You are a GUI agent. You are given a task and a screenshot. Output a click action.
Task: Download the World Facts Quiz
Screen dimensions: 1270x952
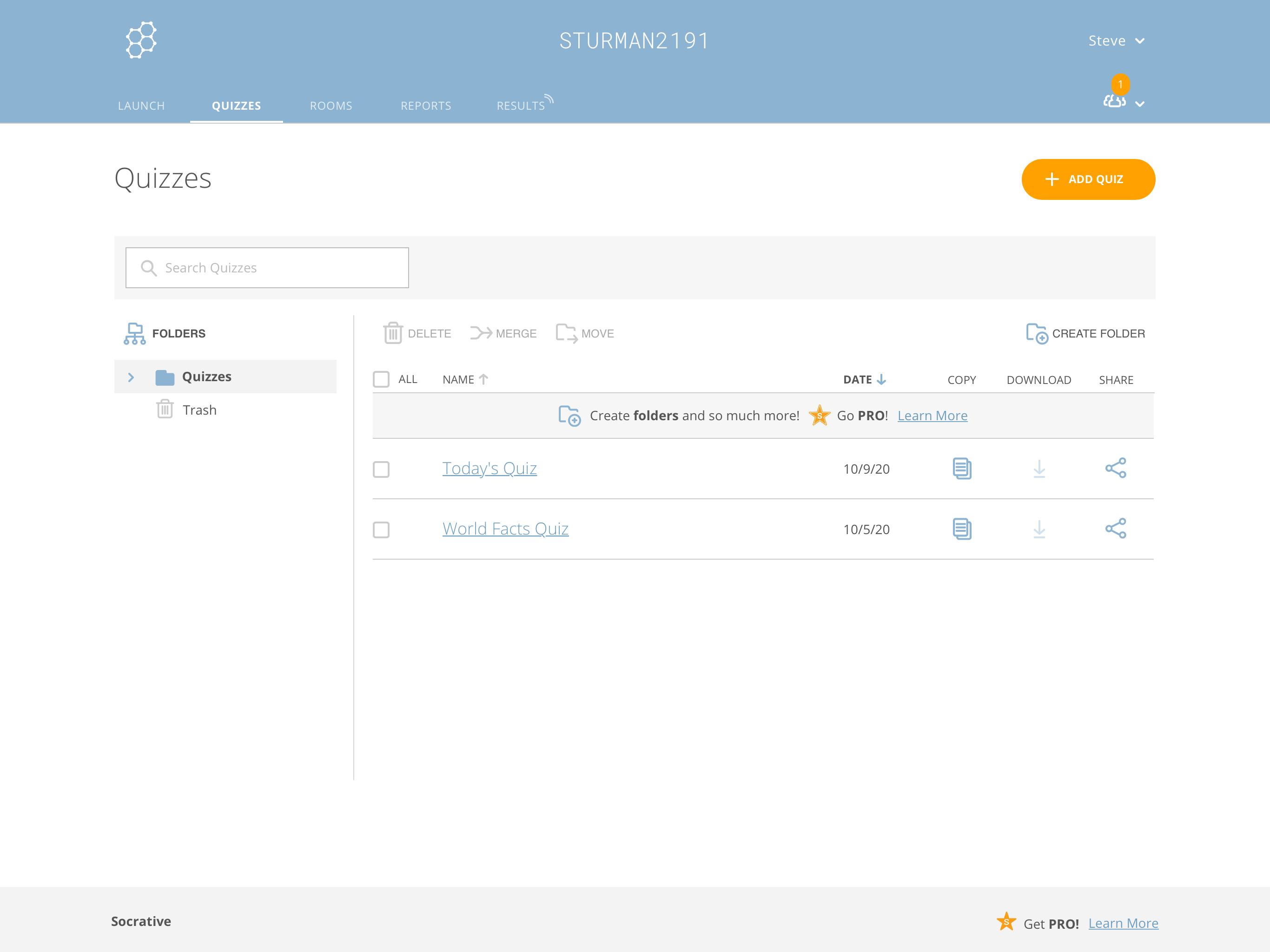click(x=1038, y=529)
